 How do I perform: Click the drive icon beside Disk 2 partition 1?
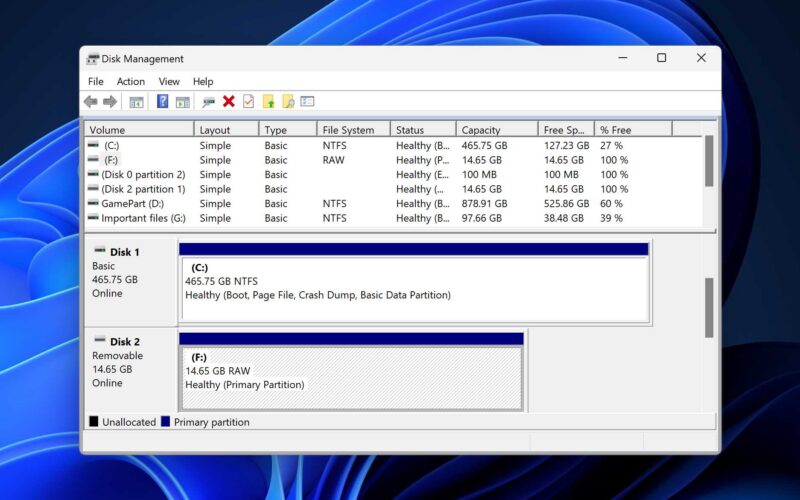click(x=93, y=189)
